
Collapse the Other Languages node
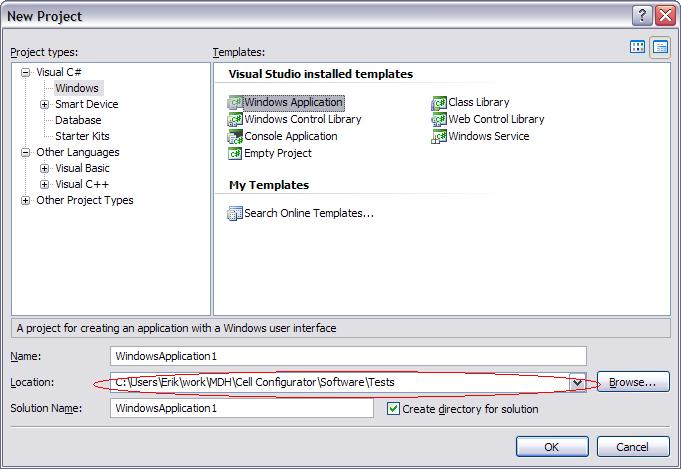[x=26, y=152]
